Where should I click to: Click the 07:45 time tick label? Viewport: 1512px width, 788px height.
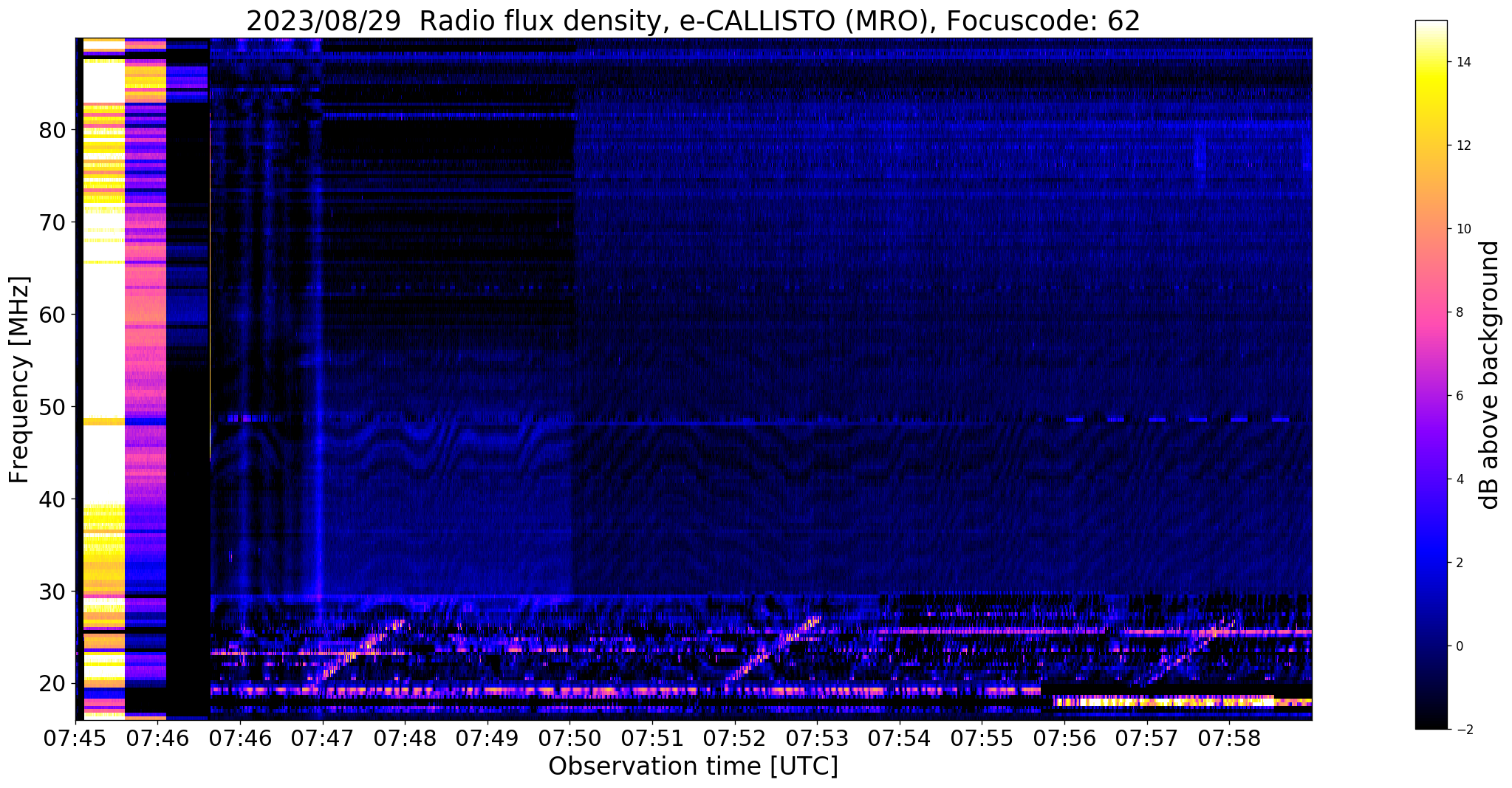(x=75, y=738)
